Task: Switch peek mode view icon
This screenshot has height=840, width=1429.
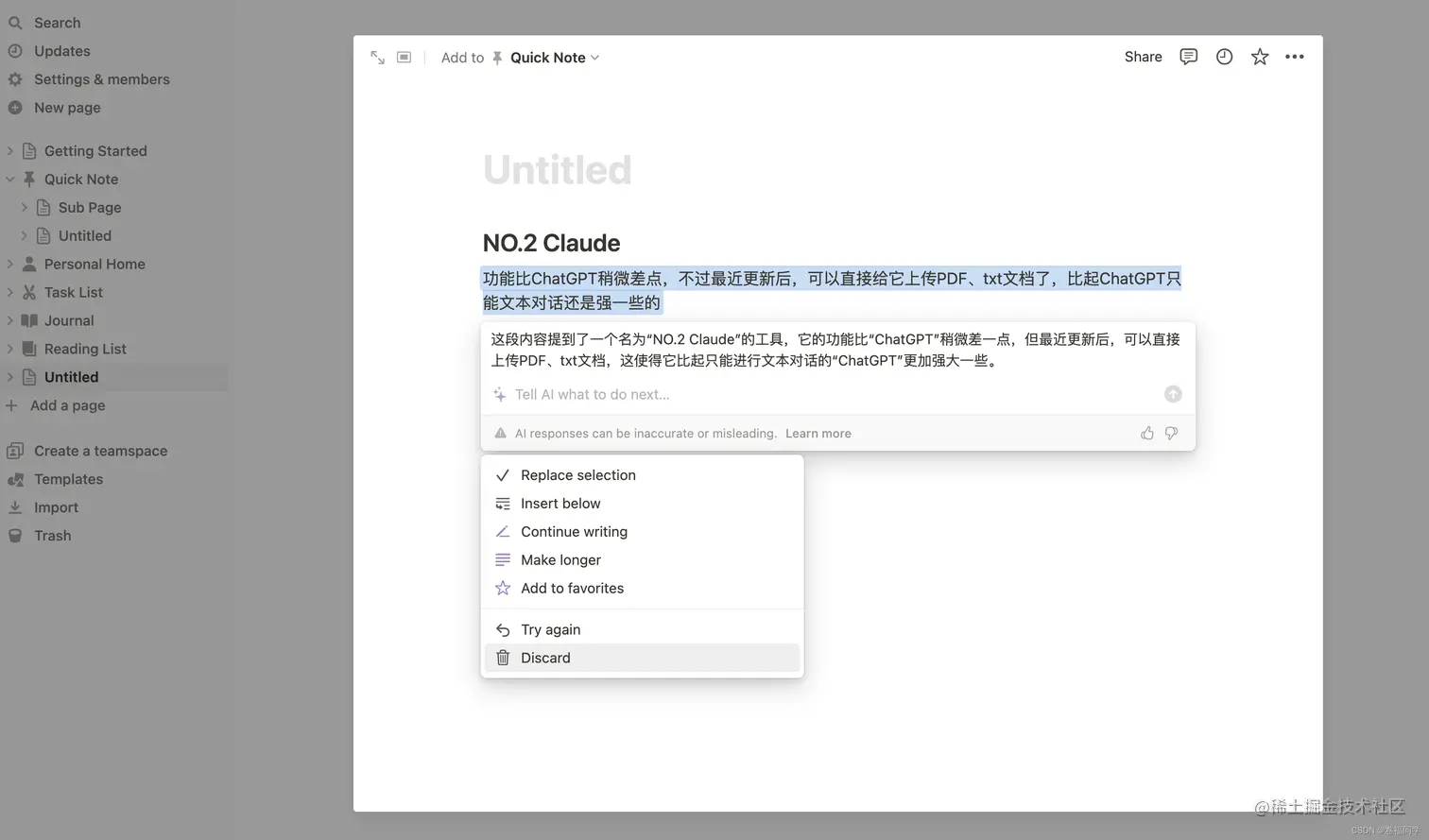Action: click(405, 58)
